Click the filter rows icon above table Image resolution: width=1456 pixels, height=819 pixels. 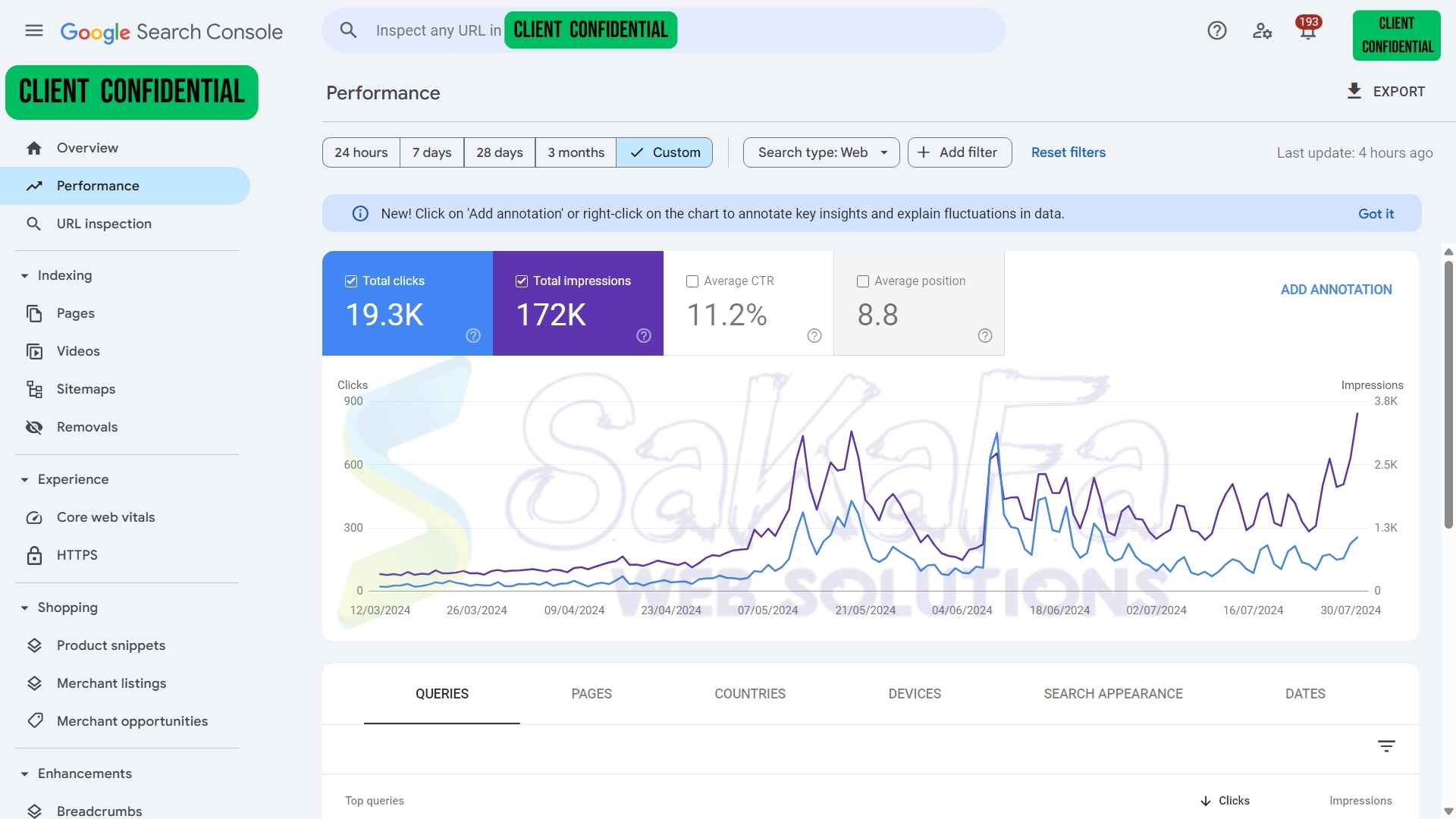tap(1386, 746)
